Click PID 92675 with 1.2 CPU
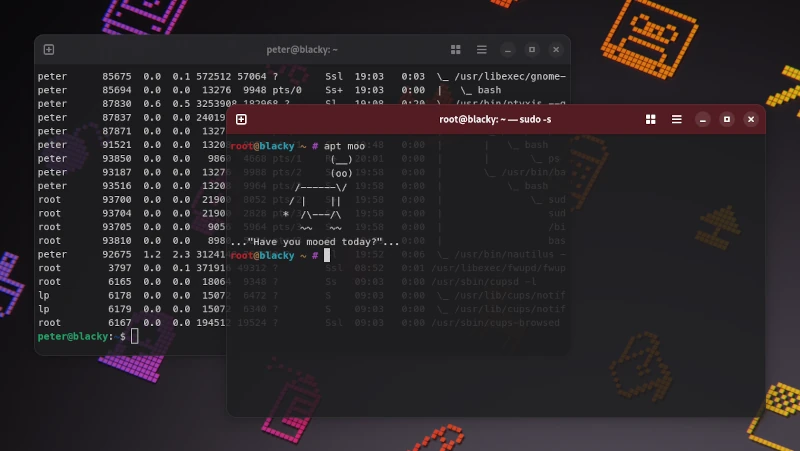Screen dimensions: 800x451 tap(116, 255)
